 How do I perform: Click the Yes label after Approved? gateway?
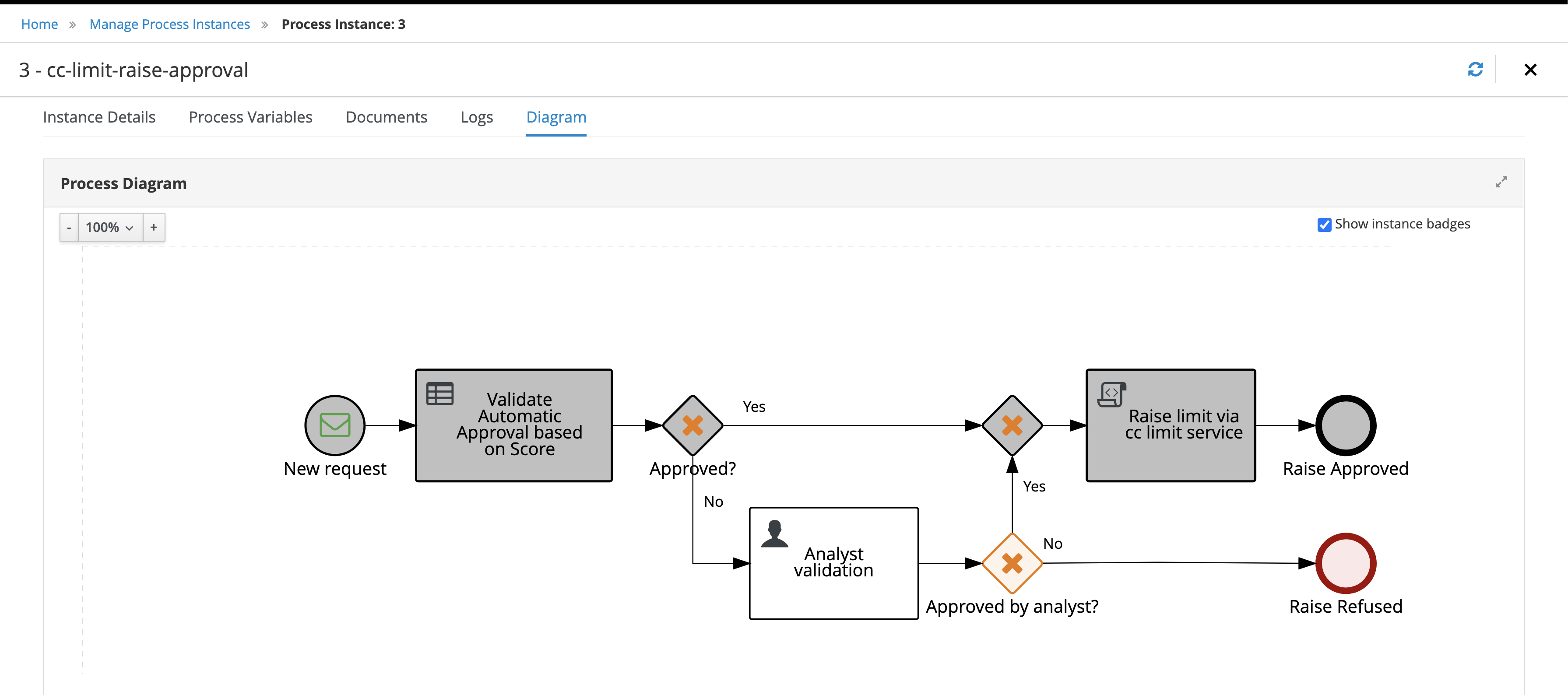click(x=753, y=407)
